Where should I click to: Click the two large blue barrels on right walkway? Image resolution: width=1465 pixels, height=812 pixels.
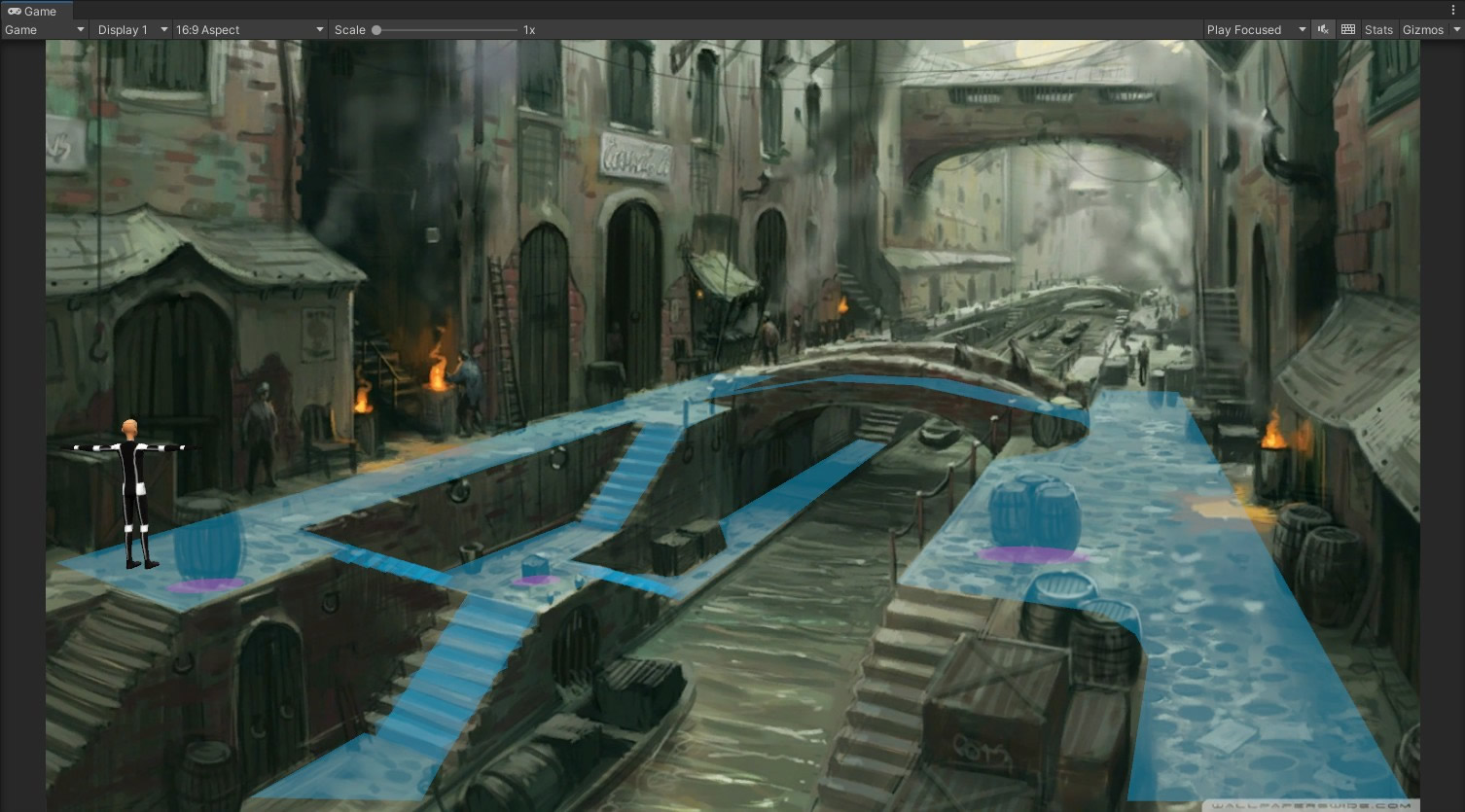click(x=1034, y=512)
